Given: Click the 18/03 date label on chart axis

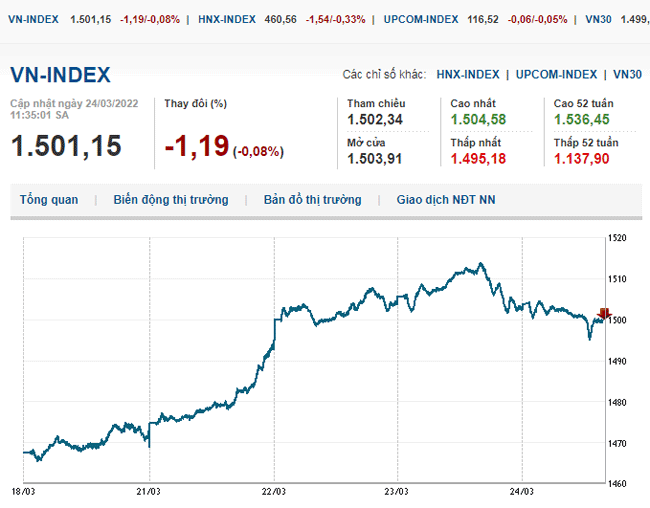Looking at the screenshot, I should point(24,492).
